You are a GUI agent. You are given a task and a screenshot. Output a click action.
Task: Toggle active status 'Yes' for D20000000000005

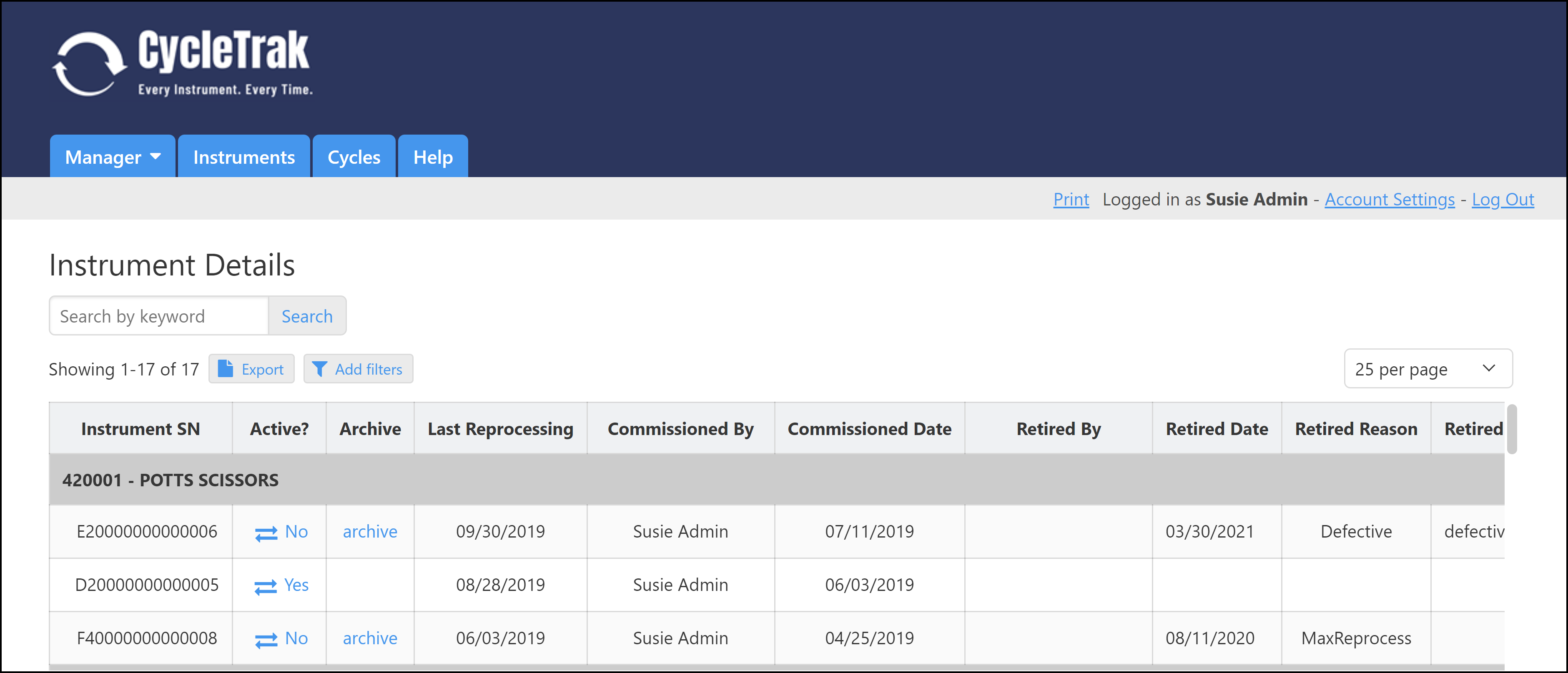pos(296,585)
